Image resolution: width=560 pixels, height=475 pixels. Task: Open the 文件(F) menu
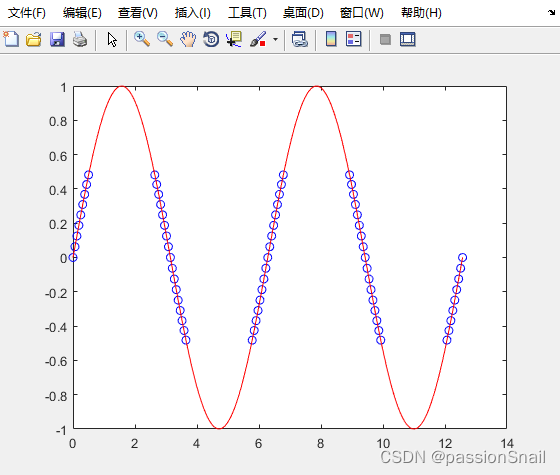coord(27,13)
